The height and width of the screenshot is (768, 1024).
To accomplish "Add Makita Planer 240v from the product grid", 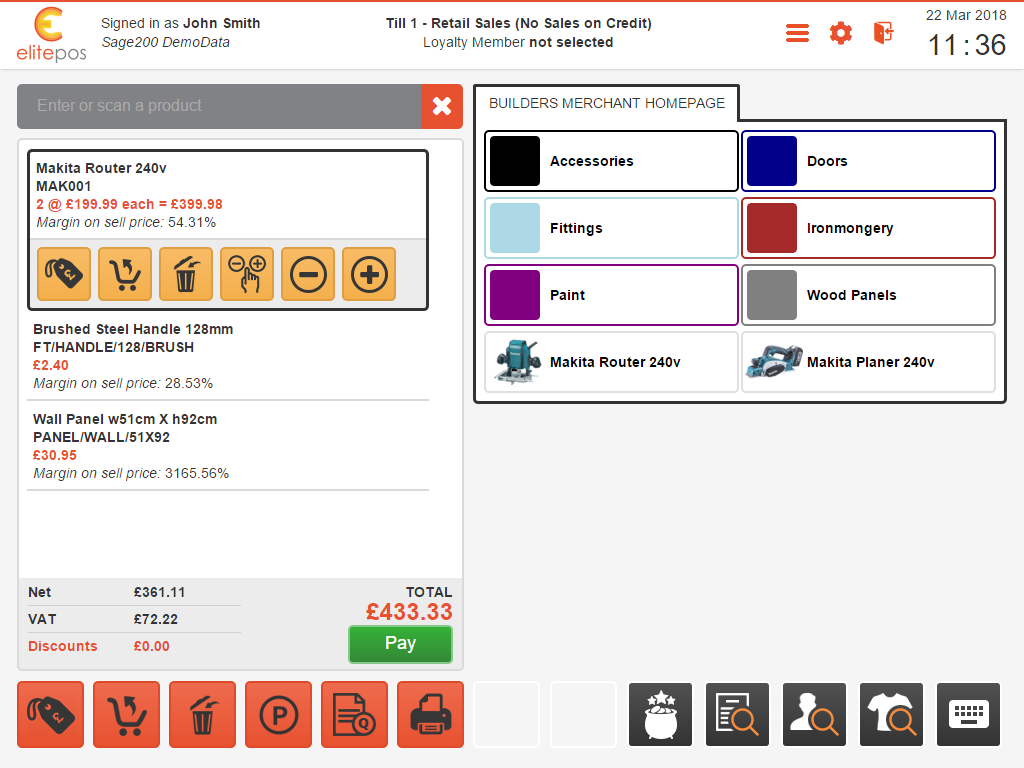I will [x=869, y=362].
